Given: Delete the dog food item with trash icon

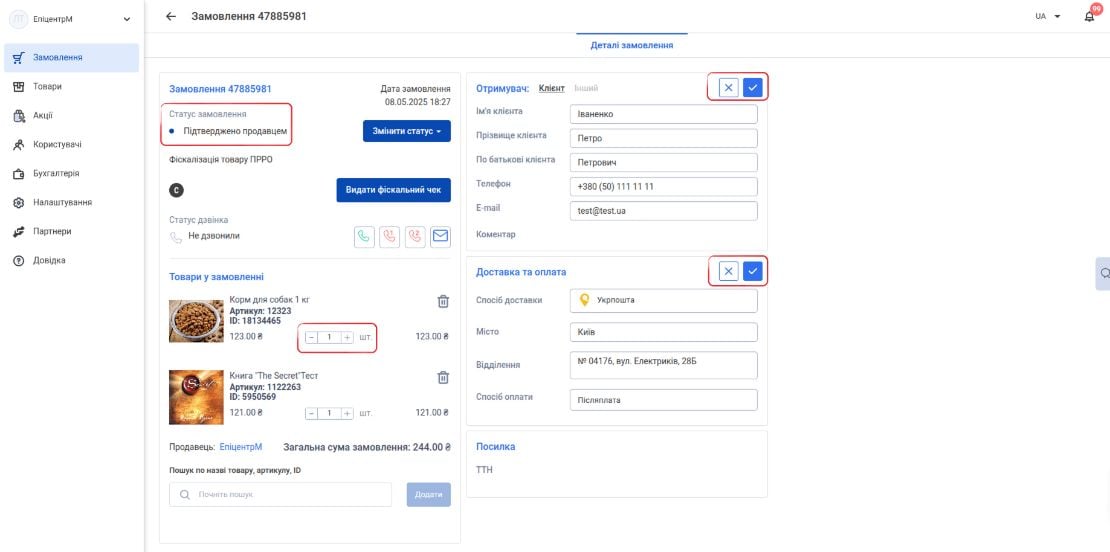Looking at the screenshot, I should point(443,301).
